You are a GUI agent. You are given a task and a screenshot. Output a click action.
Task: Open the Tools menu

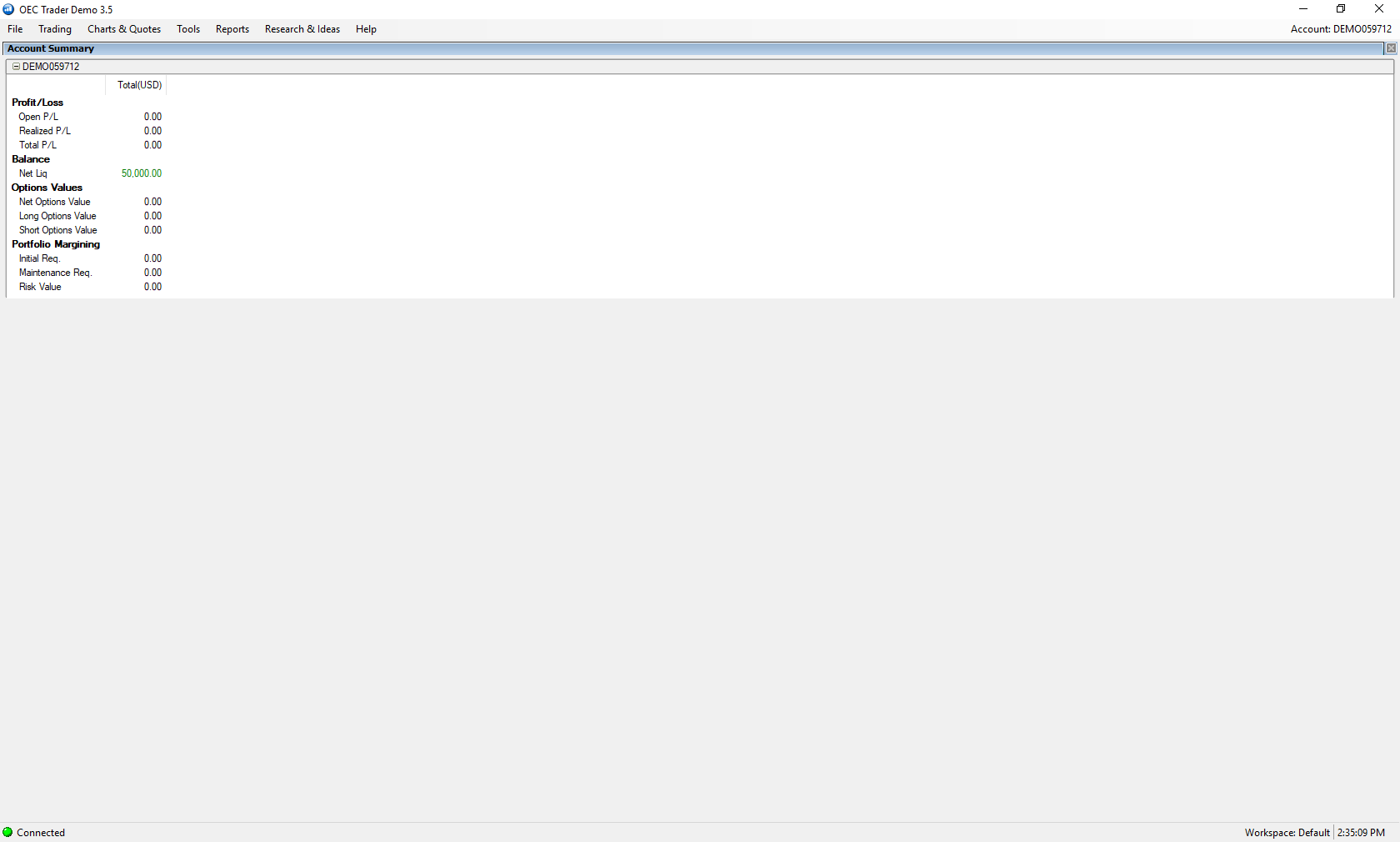click(188, 29)
